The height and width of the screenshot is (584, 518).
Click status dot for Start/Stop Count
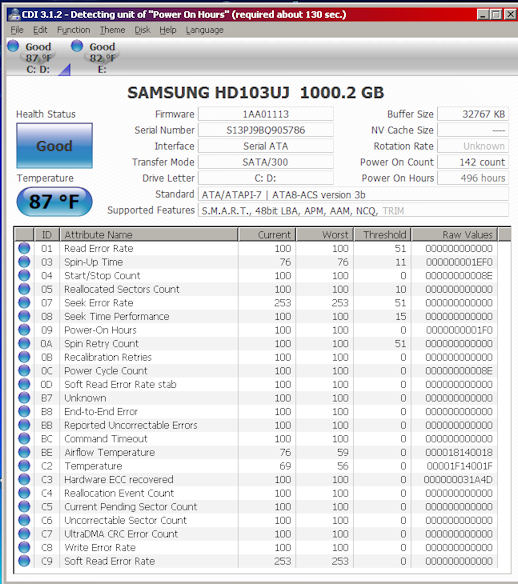(x=24, y=275)
